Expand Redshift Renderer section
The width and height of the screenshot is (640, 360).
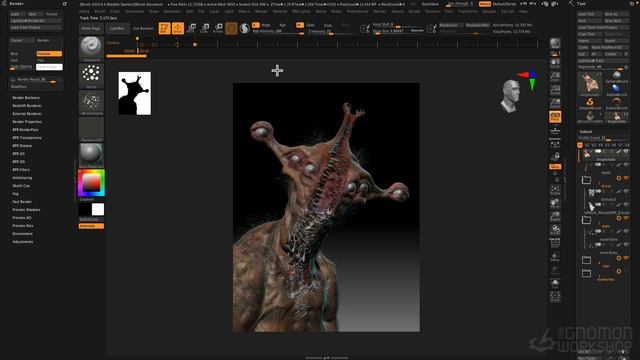point(27,106)
